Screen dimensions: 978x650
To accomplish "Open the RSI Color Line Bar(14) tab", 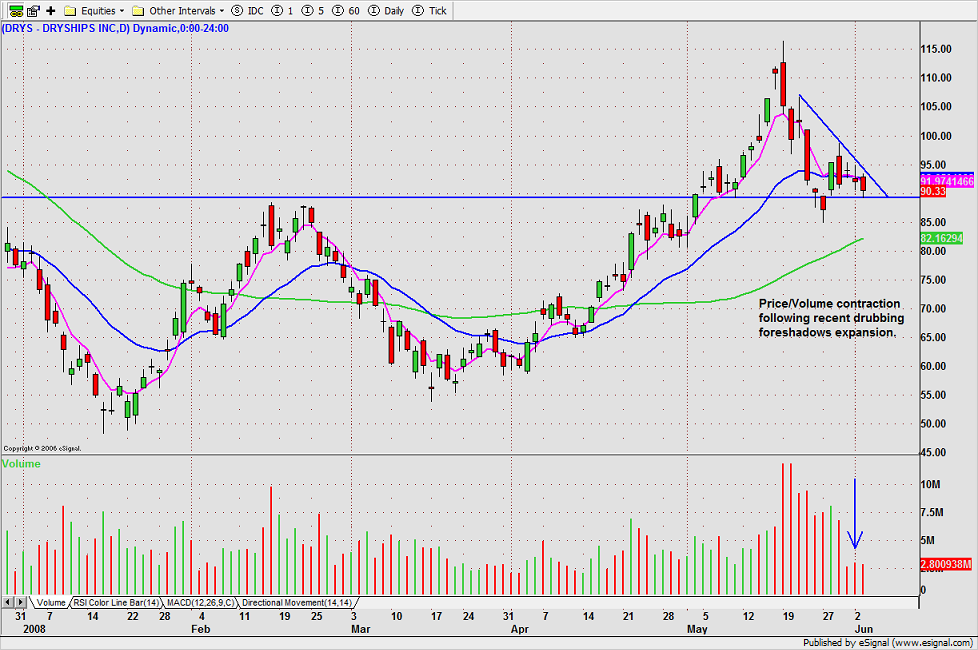I will pos(116,603).
